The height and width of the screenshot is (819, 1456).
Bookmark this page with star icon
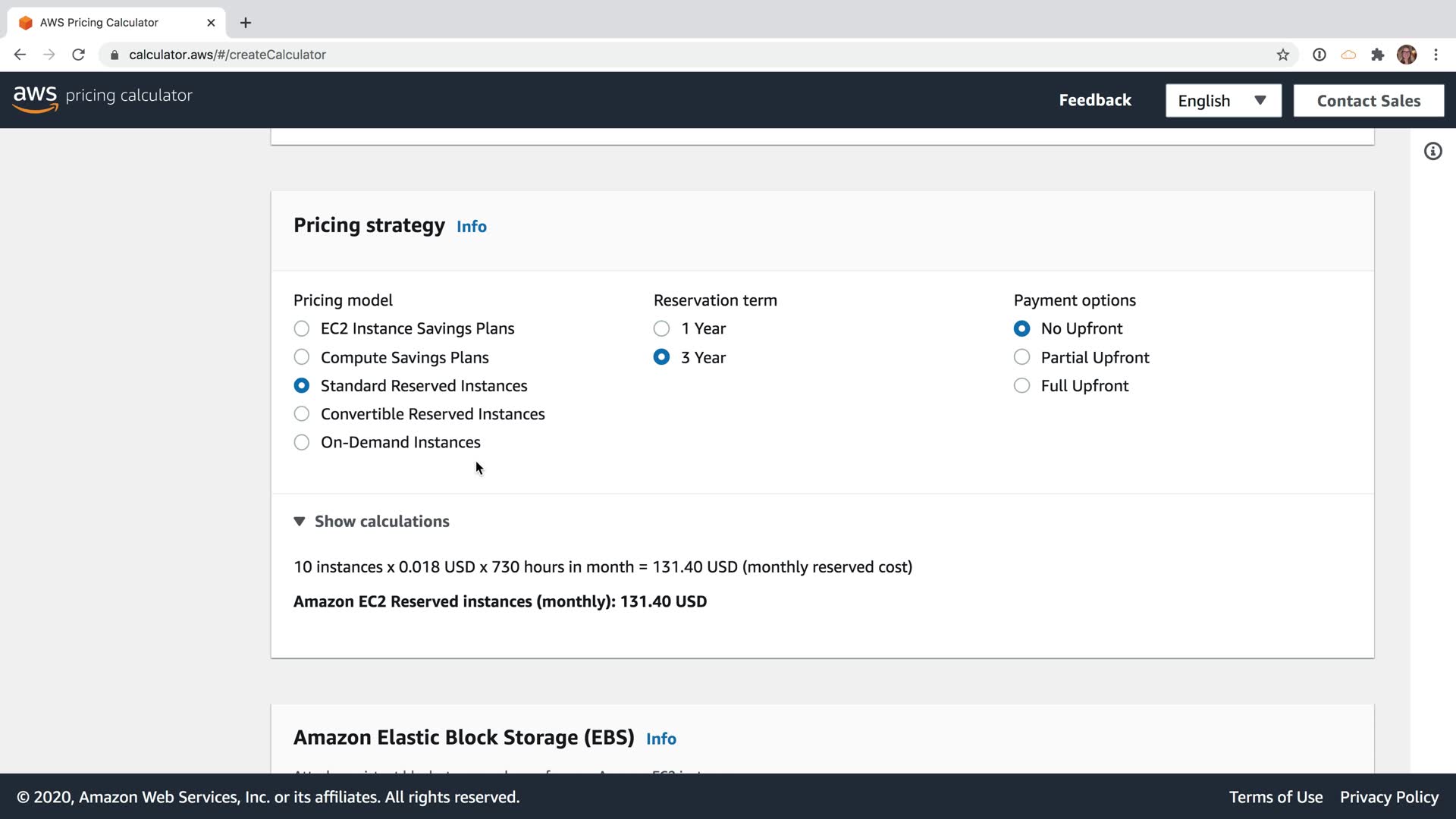pos(1282,55)
